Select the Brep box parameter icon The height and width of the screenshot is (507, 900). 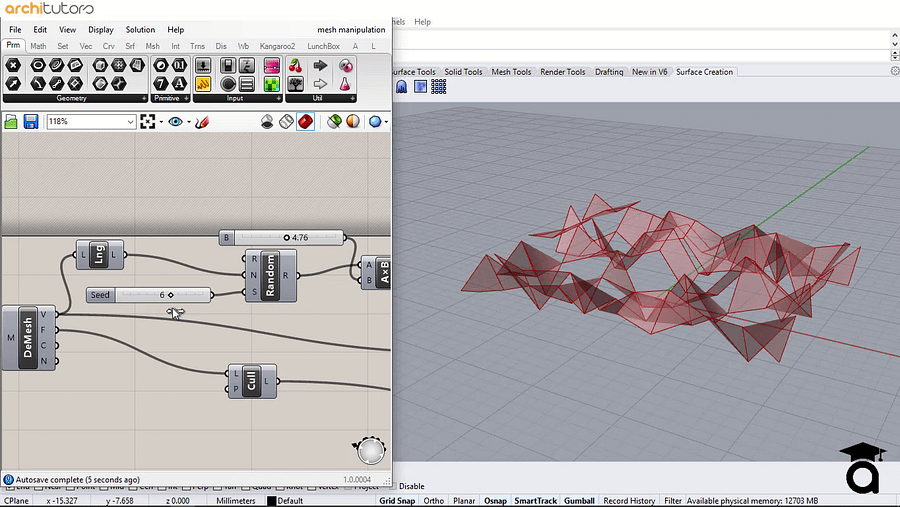(100, 65)
